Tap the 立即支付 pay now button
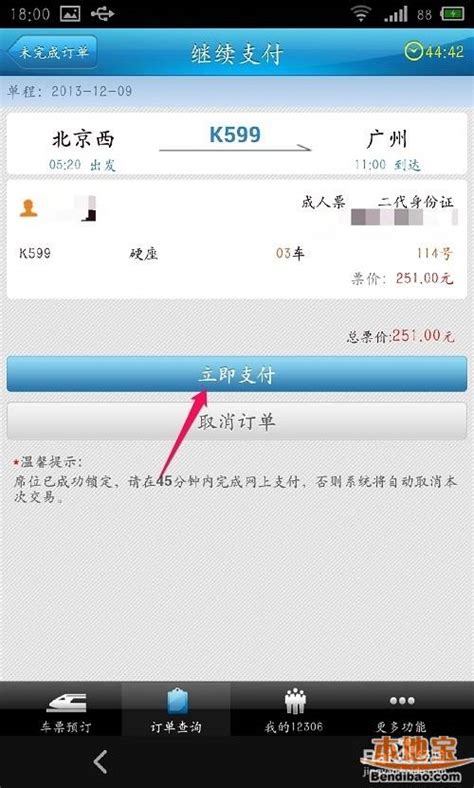474x788 pixels. pyautogui.click(x=237, y=374)
